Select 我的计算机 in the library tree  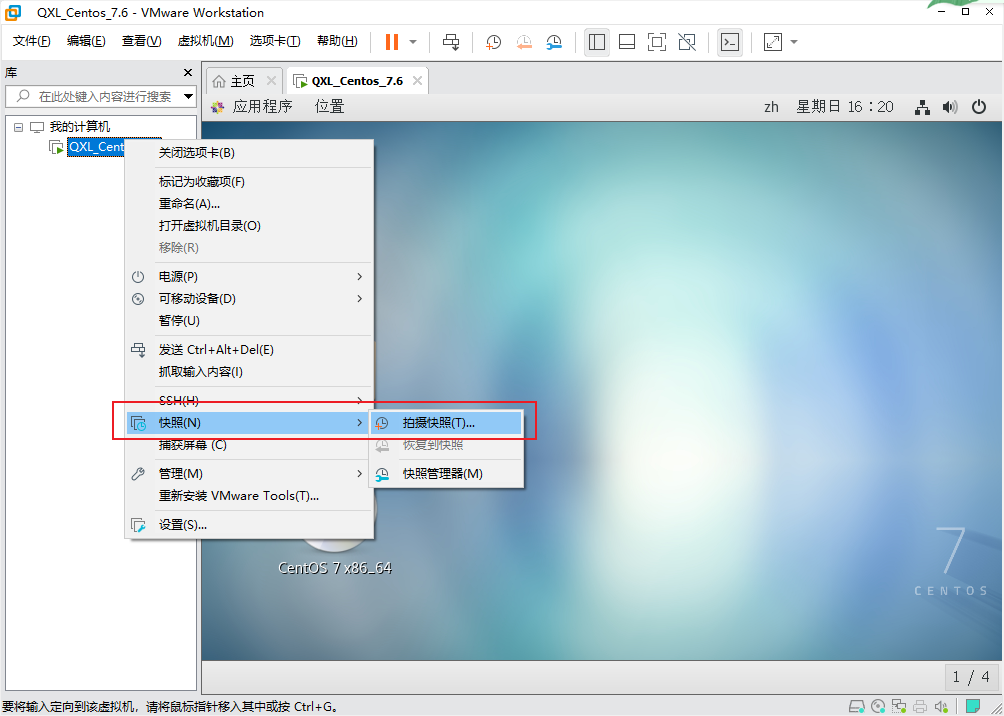(x=80, y=127)
